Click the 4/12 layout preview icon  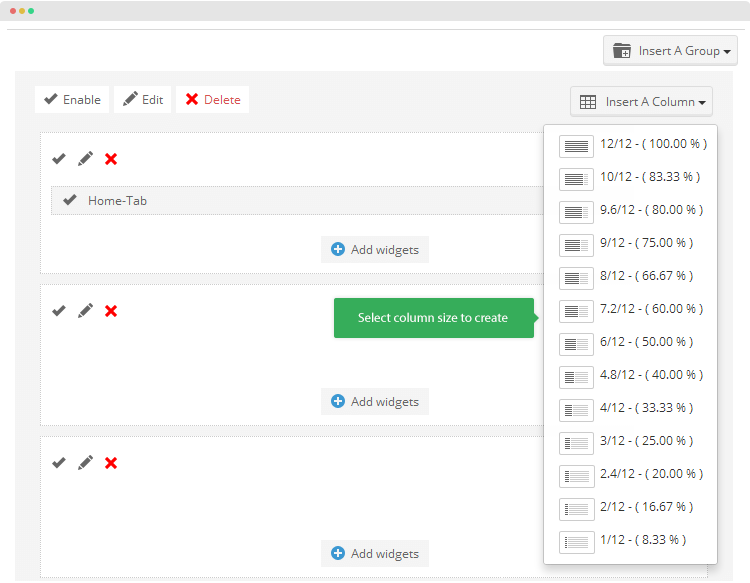pyautogui.click(x=576, y=410)
